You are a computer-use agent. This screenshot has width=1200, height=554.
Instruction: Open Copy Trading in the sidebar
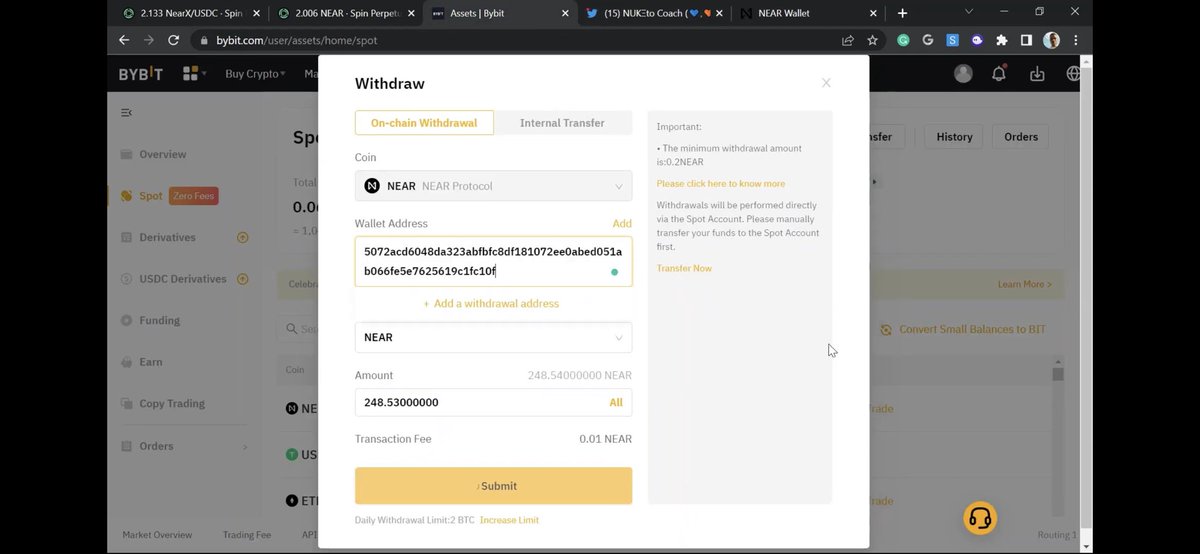(x=172, y=403)
